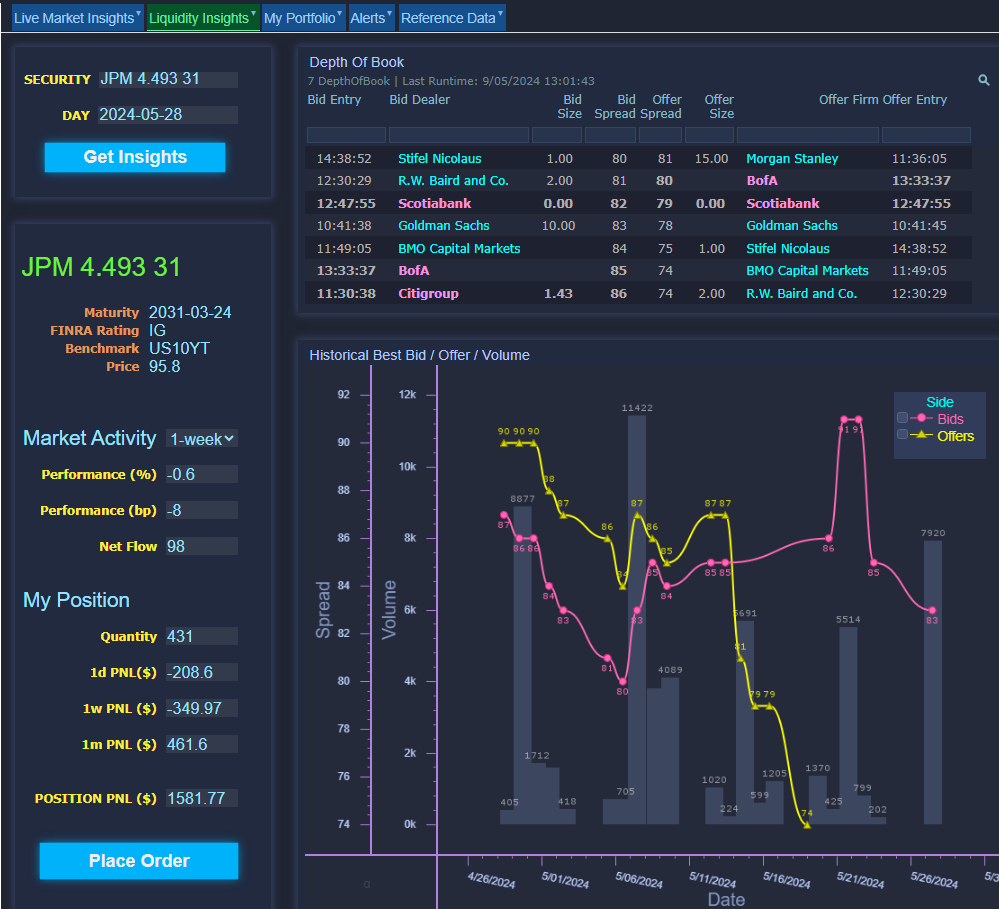The height and width of the screenshot is (909, 999).
Task: Click the Maturity value 2031-03-24
Action: pyautogui.click(x=190, y=313)
